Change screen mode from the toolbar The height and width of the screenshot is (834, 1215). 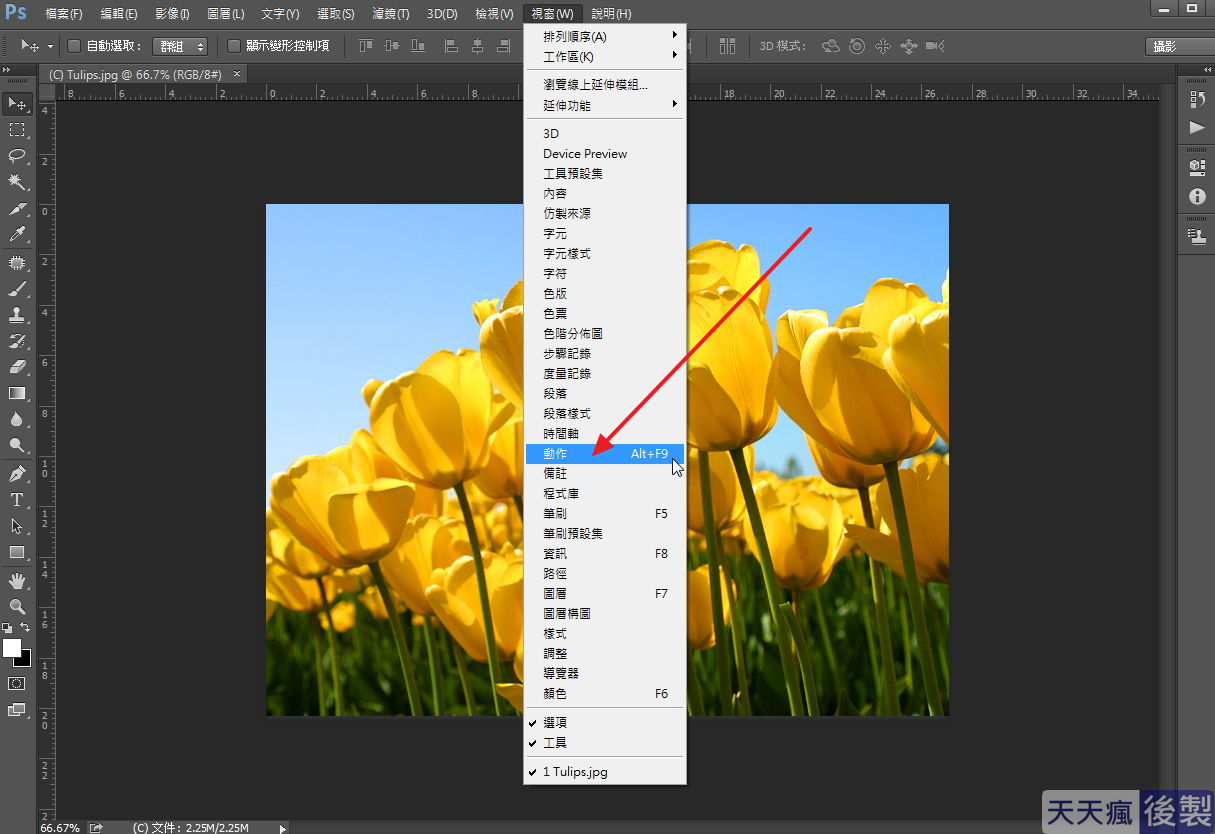click(17, 711)
